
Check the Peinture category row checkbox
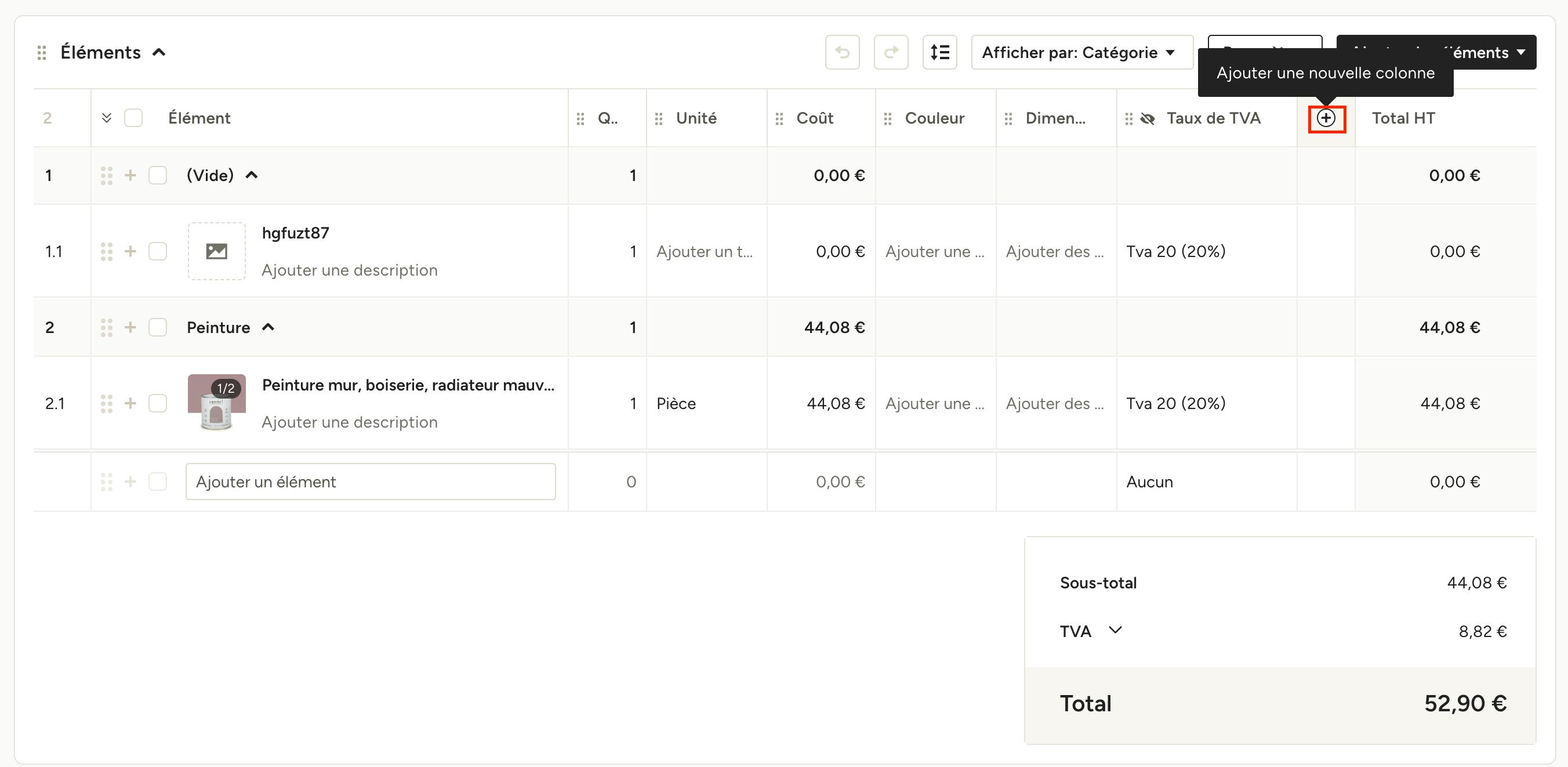coord(158,327)
